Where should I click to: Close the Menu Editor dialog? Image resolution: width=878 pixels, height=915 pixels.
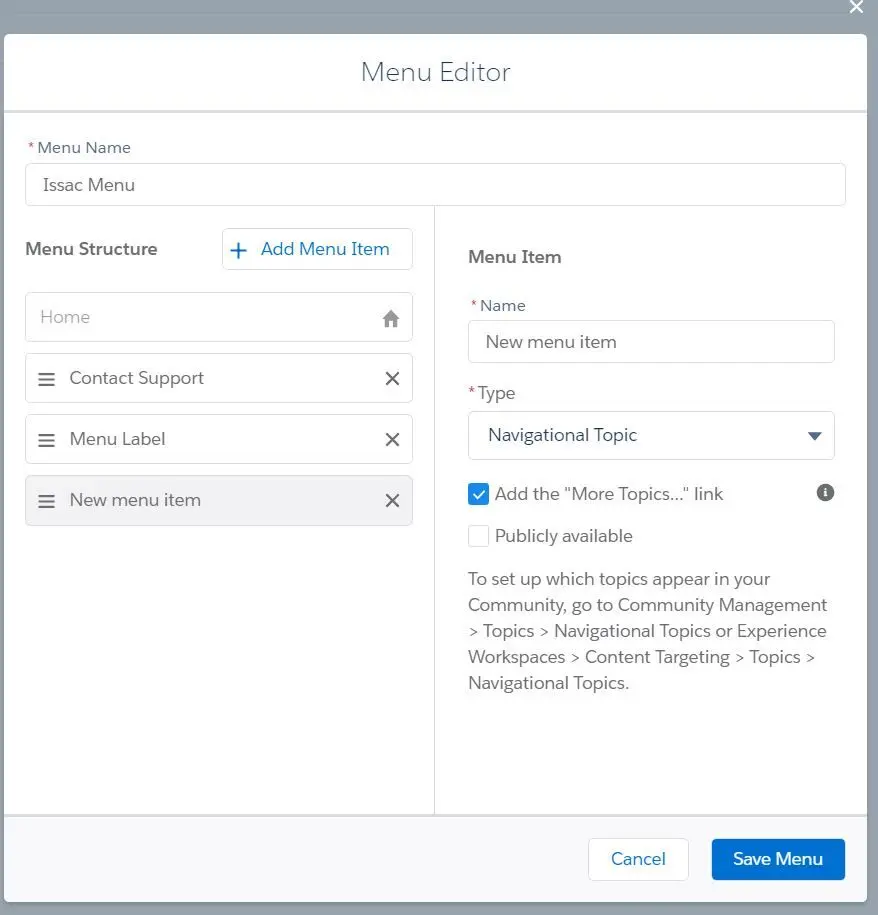[856, 7]
